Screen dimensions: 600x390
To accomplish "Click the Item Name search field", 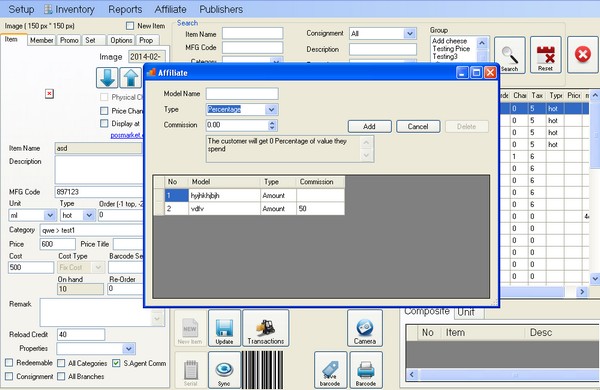I will [253, 34].
